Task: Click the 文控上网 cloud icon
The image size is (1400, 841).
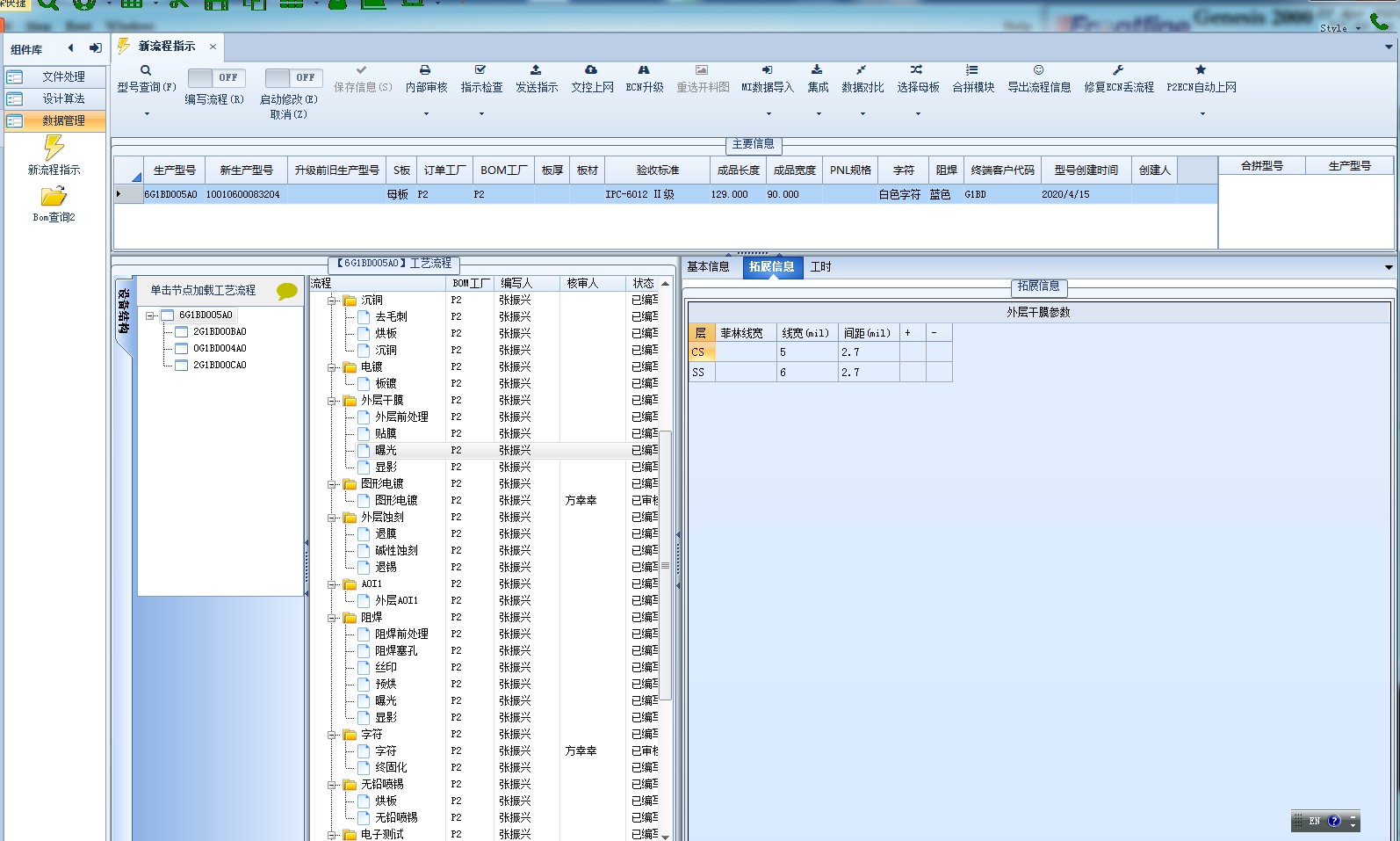Action: pos(591,69)
